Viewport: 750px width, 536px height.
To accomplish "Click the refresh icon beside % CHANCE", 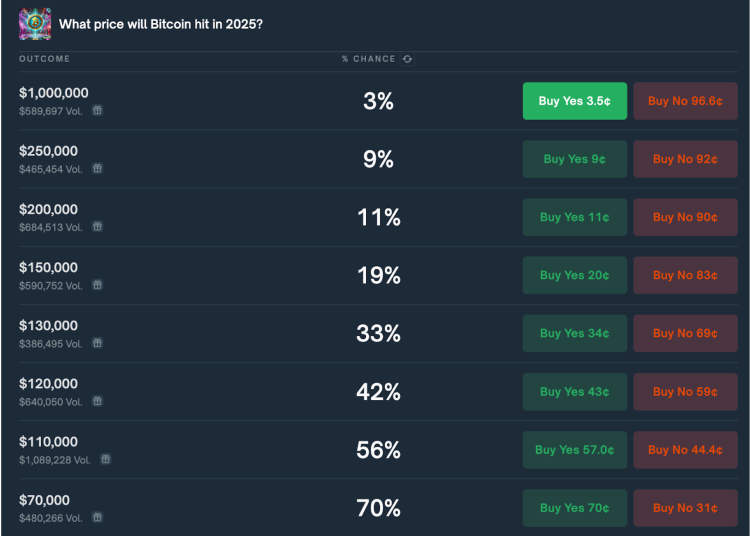I will (407, 59).
